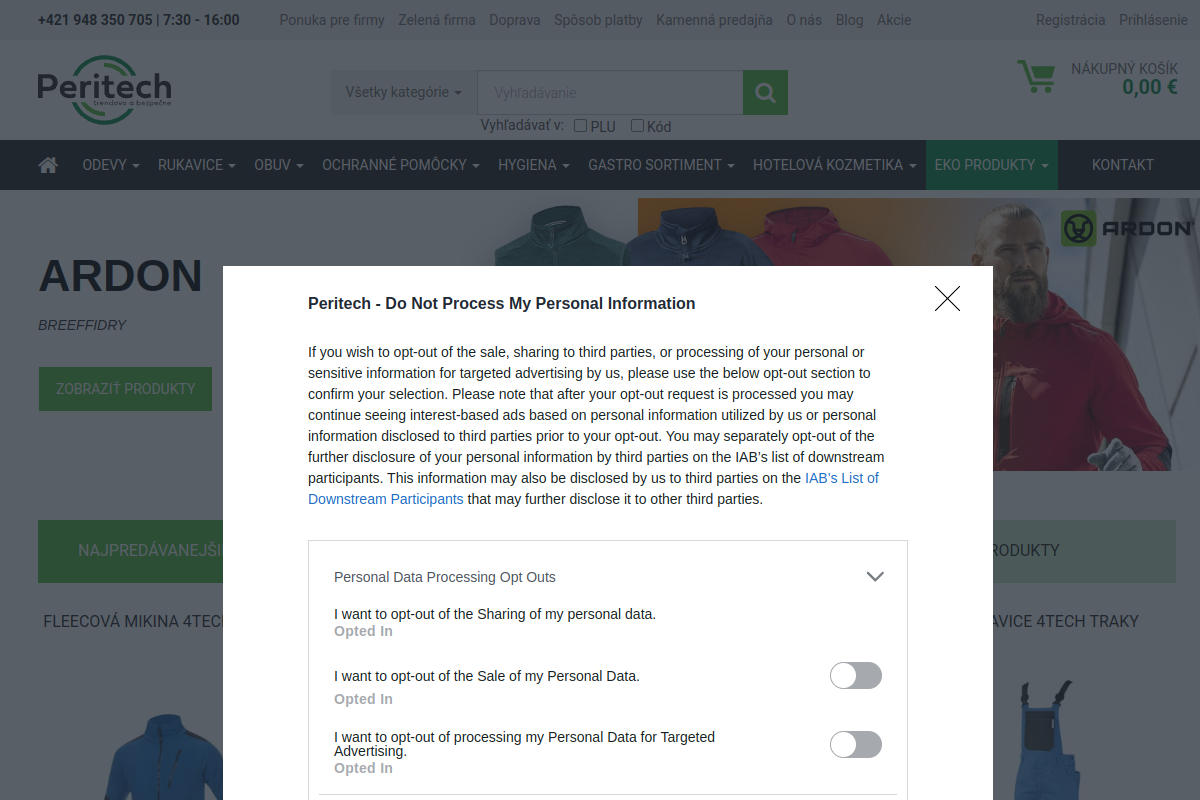Expand the ODEVY menu

pos(111,165)
